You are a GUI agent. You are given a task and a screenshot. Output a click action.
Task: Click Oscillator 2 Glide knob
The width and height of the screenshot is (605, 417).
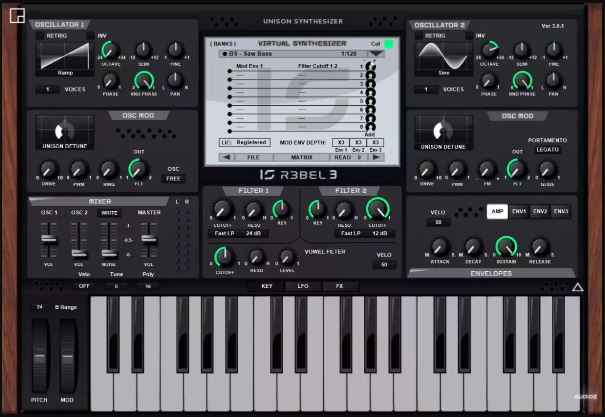pyautogui.click(x=547, y=170)
